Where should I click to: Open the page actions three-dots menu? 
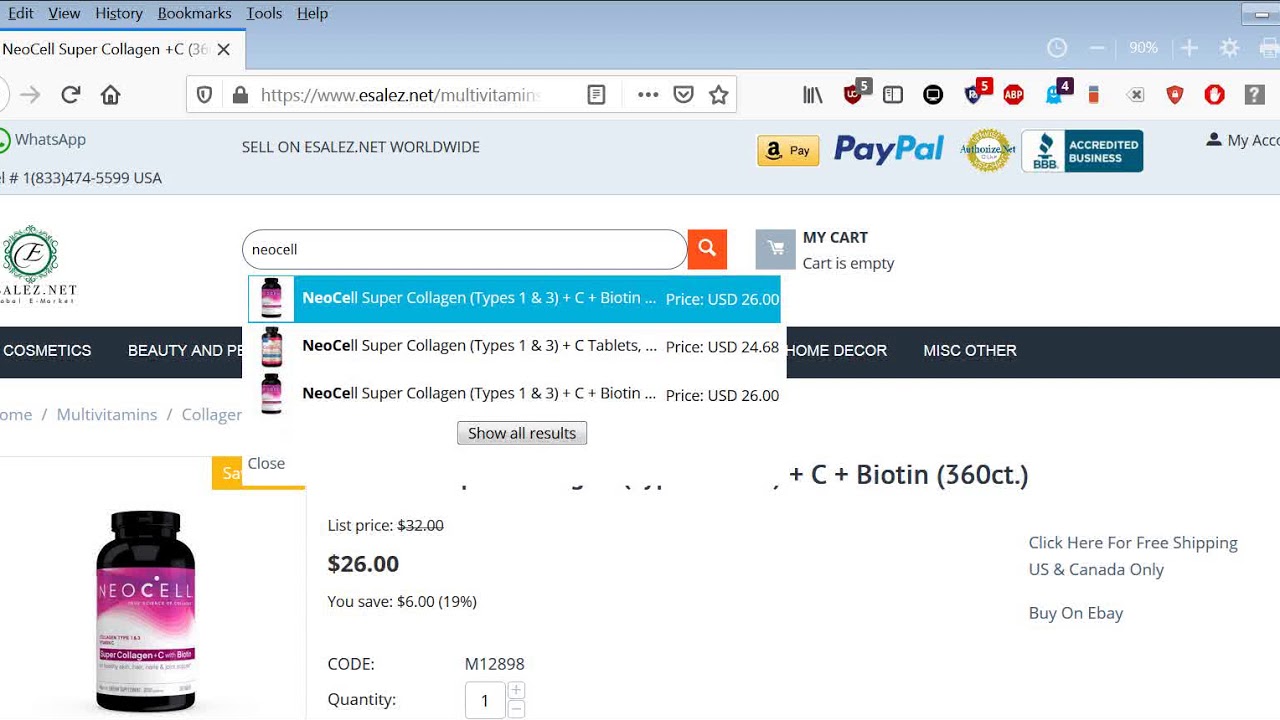648,95
